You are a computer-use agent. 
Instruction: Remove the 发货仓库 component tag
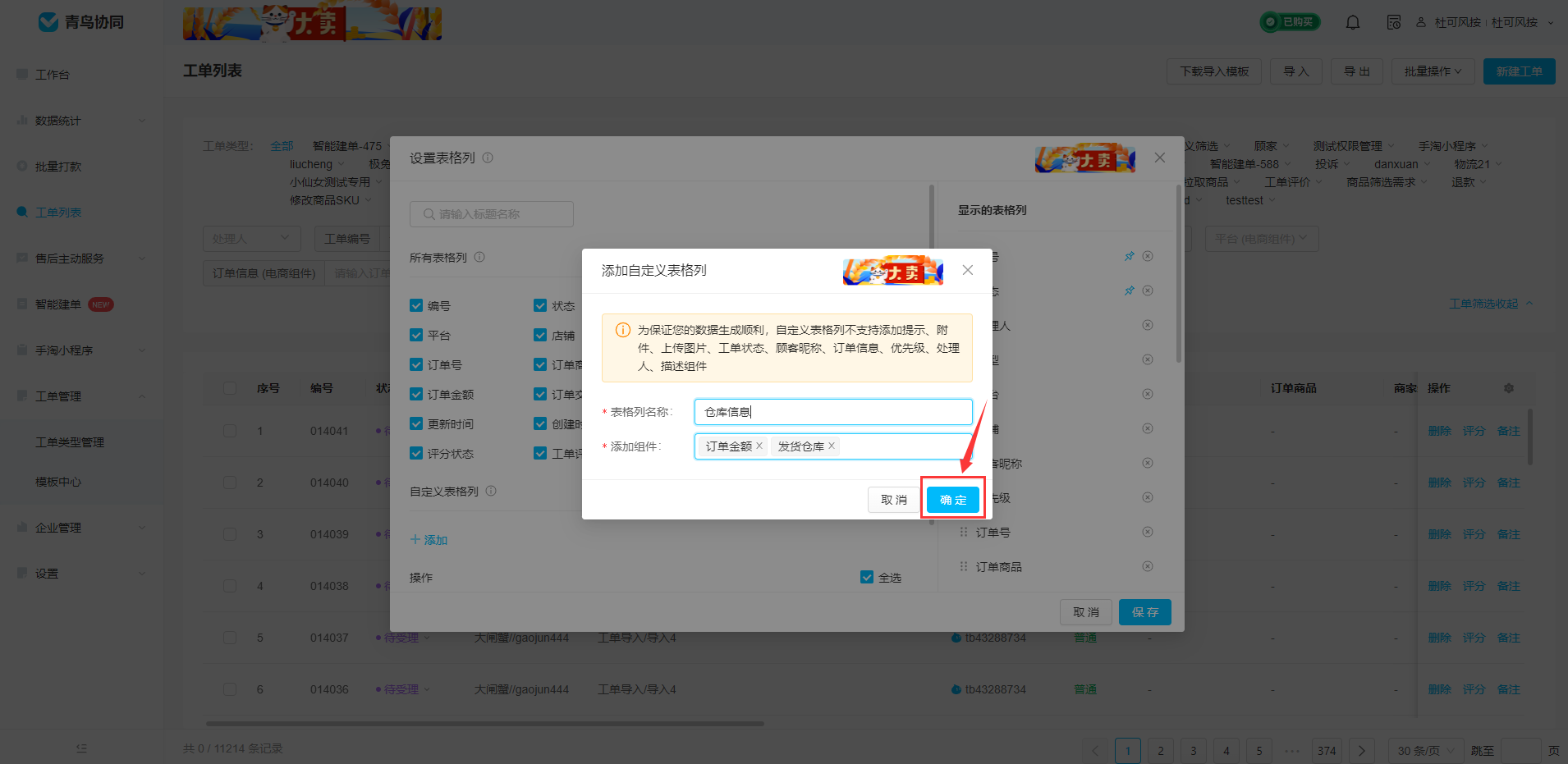(832, 446)
